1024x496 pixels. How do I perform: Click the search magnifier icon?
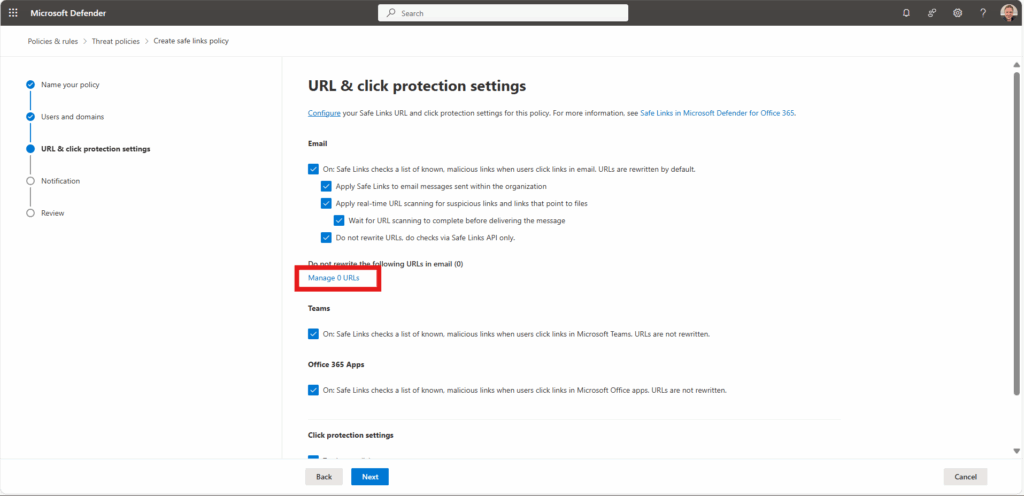click(x=391, y=13)
